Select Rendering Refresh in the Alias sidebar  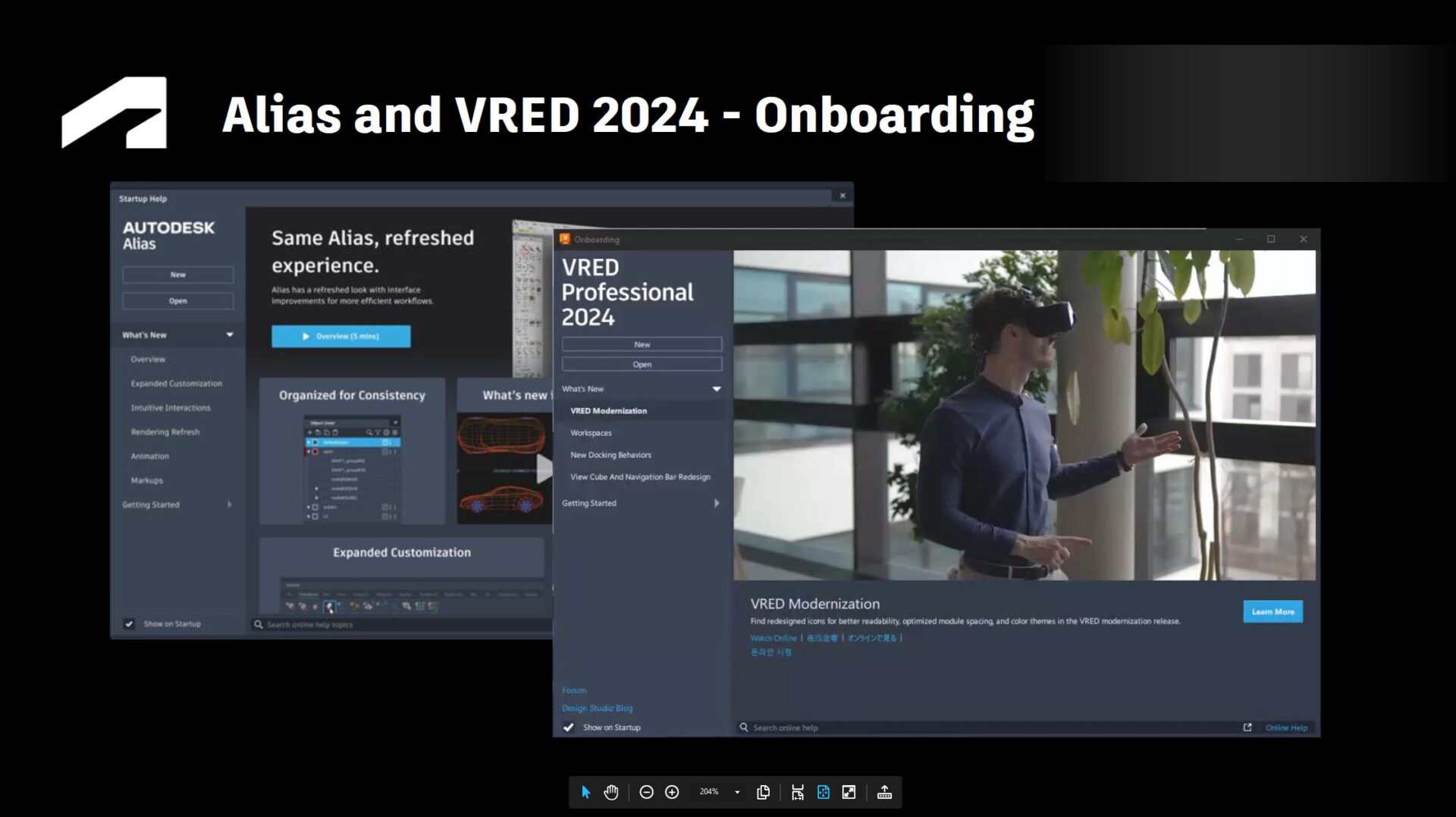coord(165,432)
